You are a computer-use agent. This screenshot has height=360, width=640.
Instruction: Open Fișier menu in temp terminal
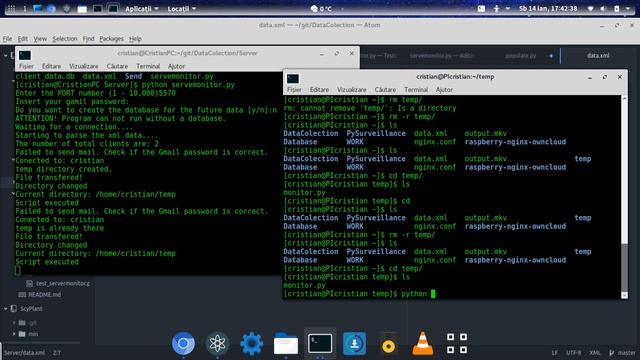(294, 89)
